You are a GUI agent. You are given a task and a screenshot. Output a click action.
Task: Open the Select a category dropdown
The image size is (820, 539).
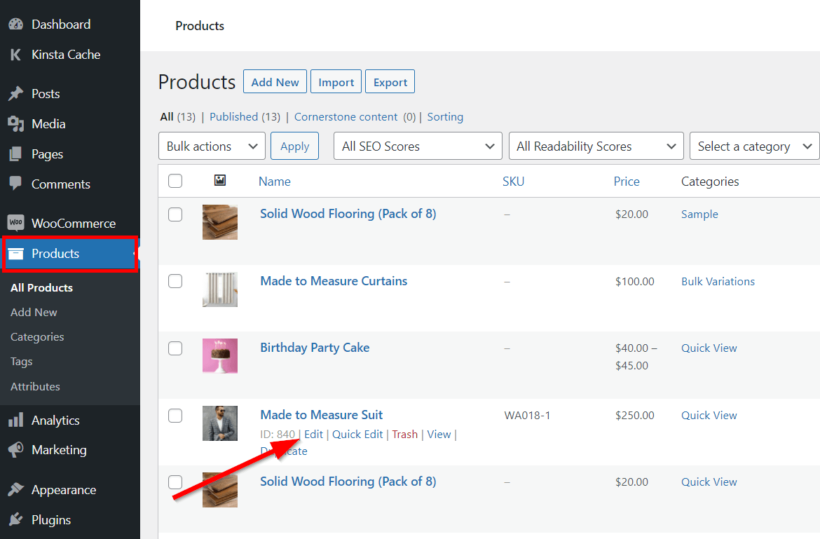[755, 146]
